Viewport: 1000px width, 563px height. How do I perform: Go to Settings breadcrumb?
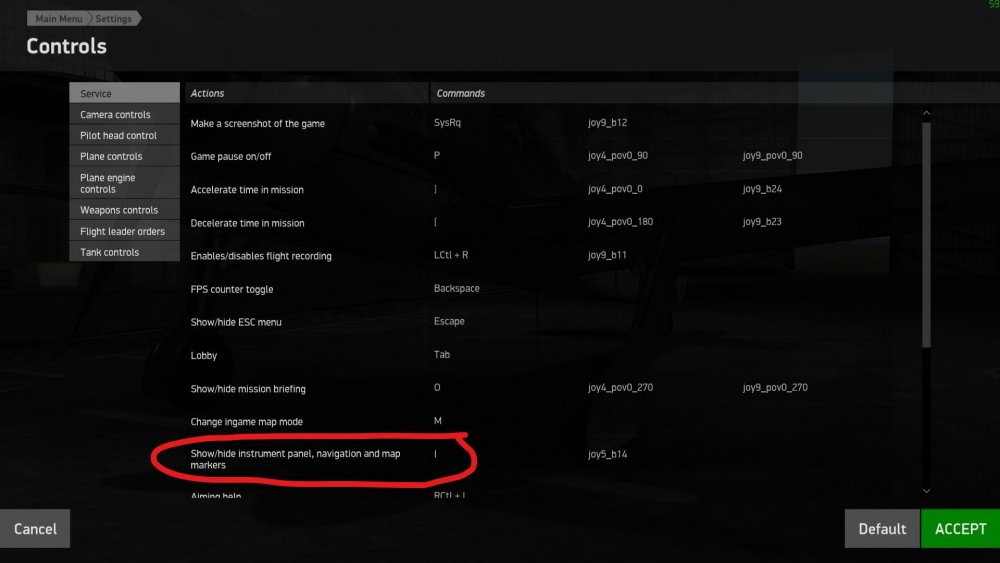(114, 19)
